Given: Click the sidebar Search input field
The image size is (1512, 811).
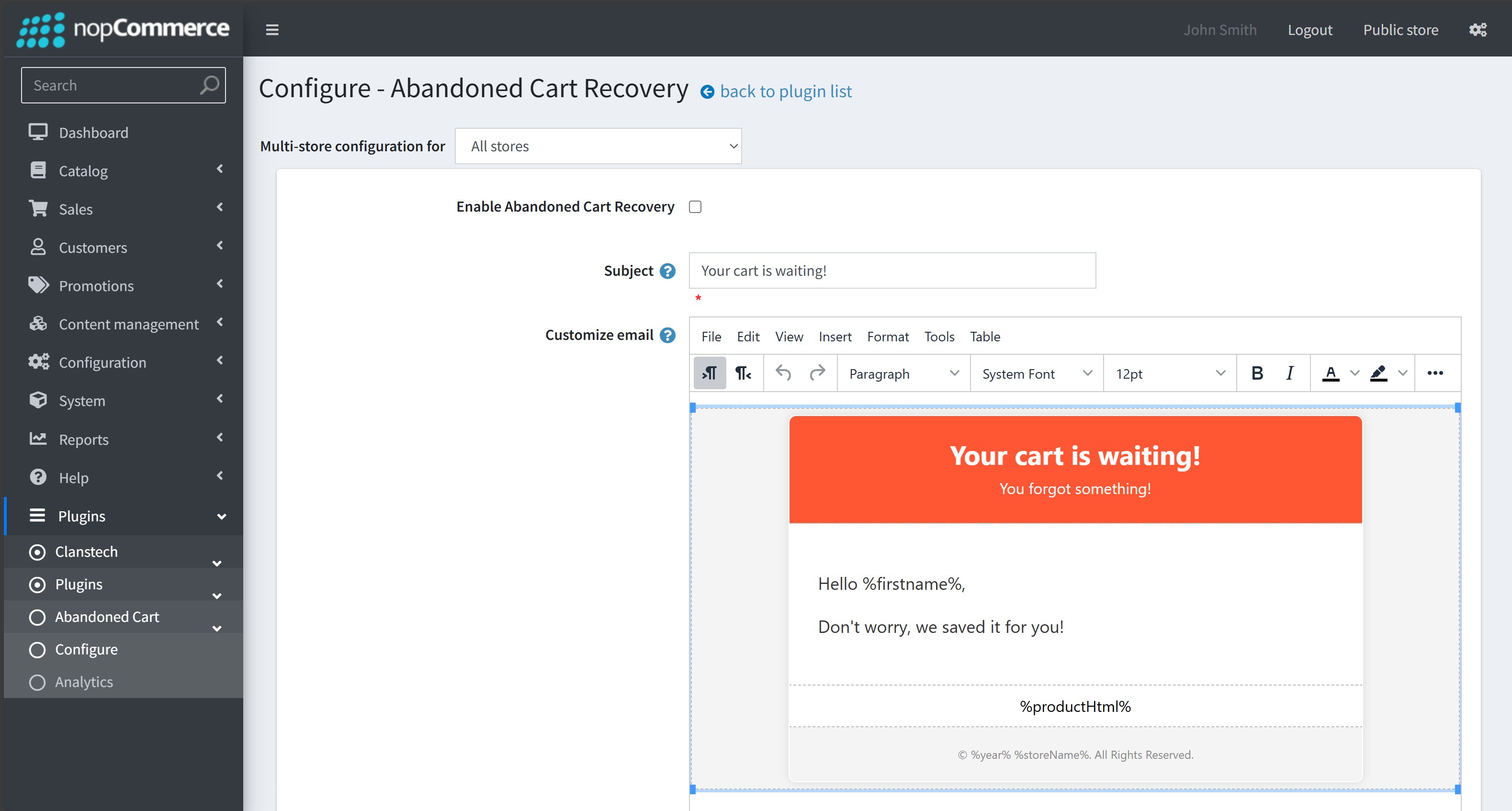Looking at the screenshot, I should [123, 85].
